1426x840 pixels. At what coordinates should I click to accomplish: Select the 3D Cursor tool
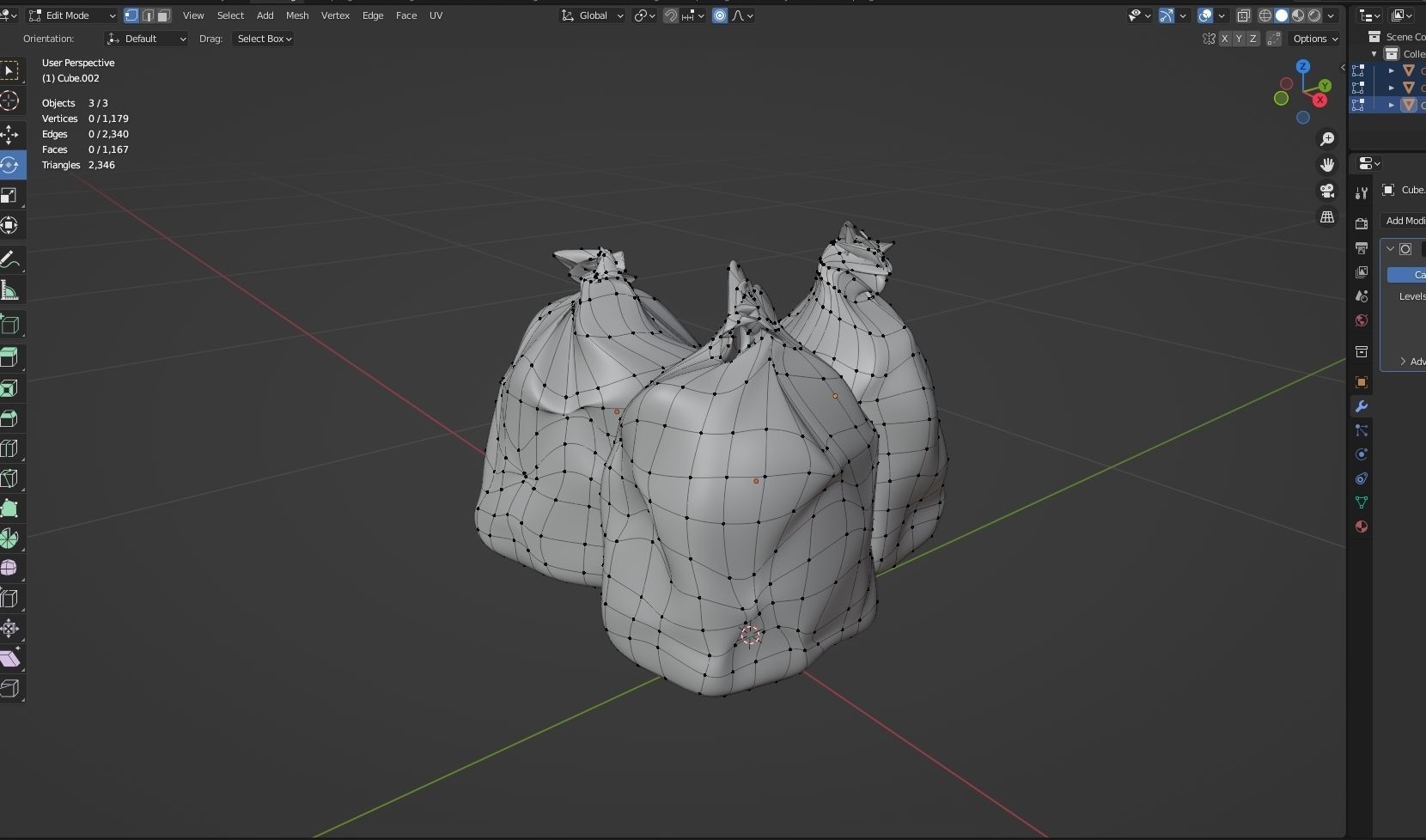click(9, 100)
